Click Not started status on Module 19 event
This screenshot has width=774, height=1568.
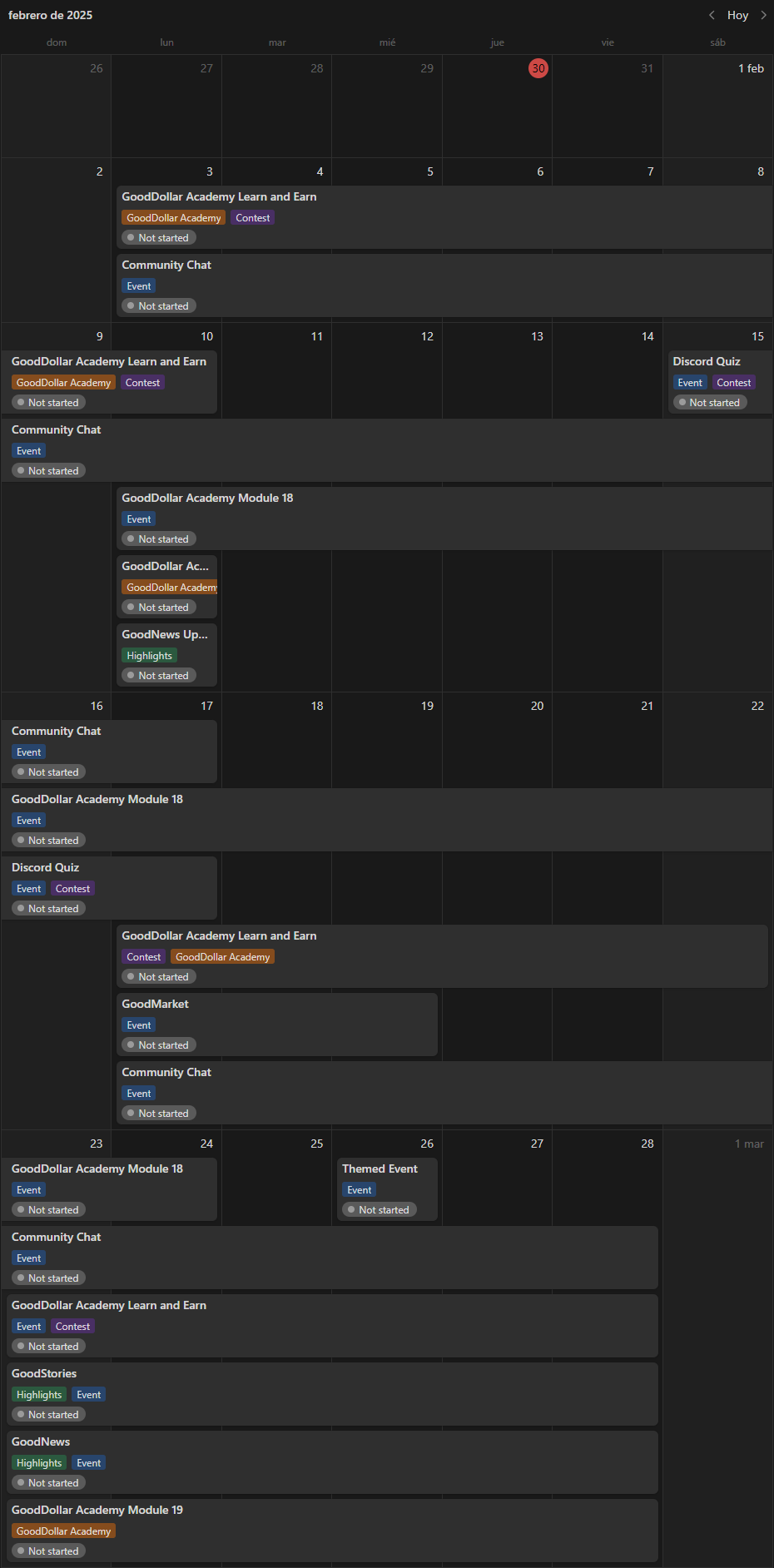pyautogui.click(x=48, y=1551)
